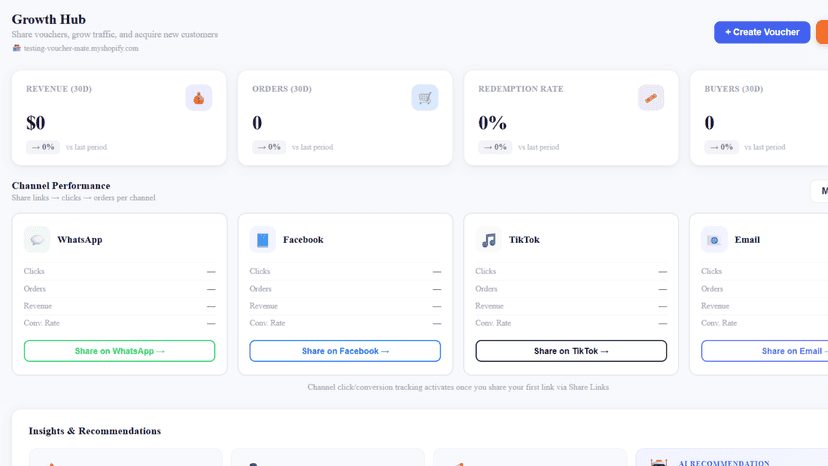Click the WhatsApp speech bubble icon
The width and height of the screenshot is (828, 466).
37,240
